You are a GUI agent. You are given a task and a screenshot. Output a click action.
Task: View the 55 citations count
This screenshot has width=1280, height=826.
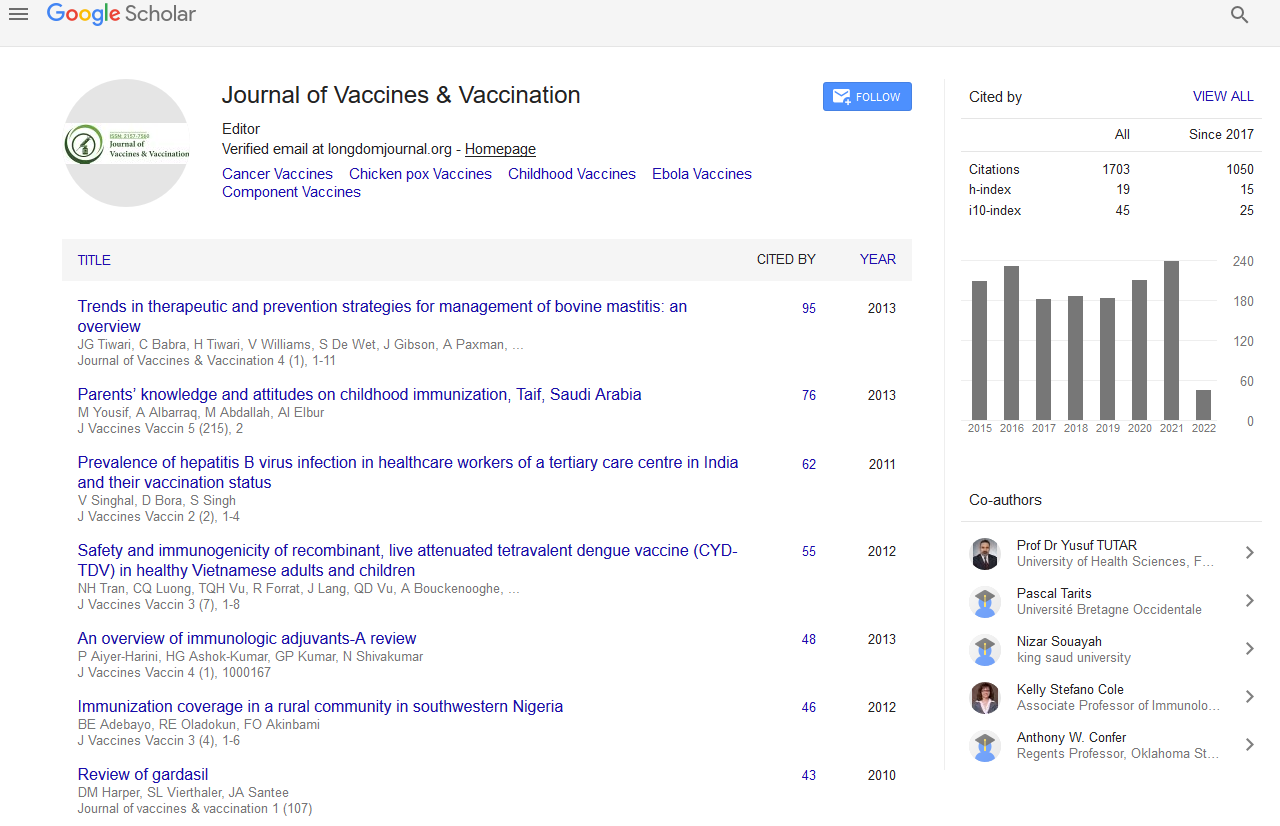pos(809,552)
